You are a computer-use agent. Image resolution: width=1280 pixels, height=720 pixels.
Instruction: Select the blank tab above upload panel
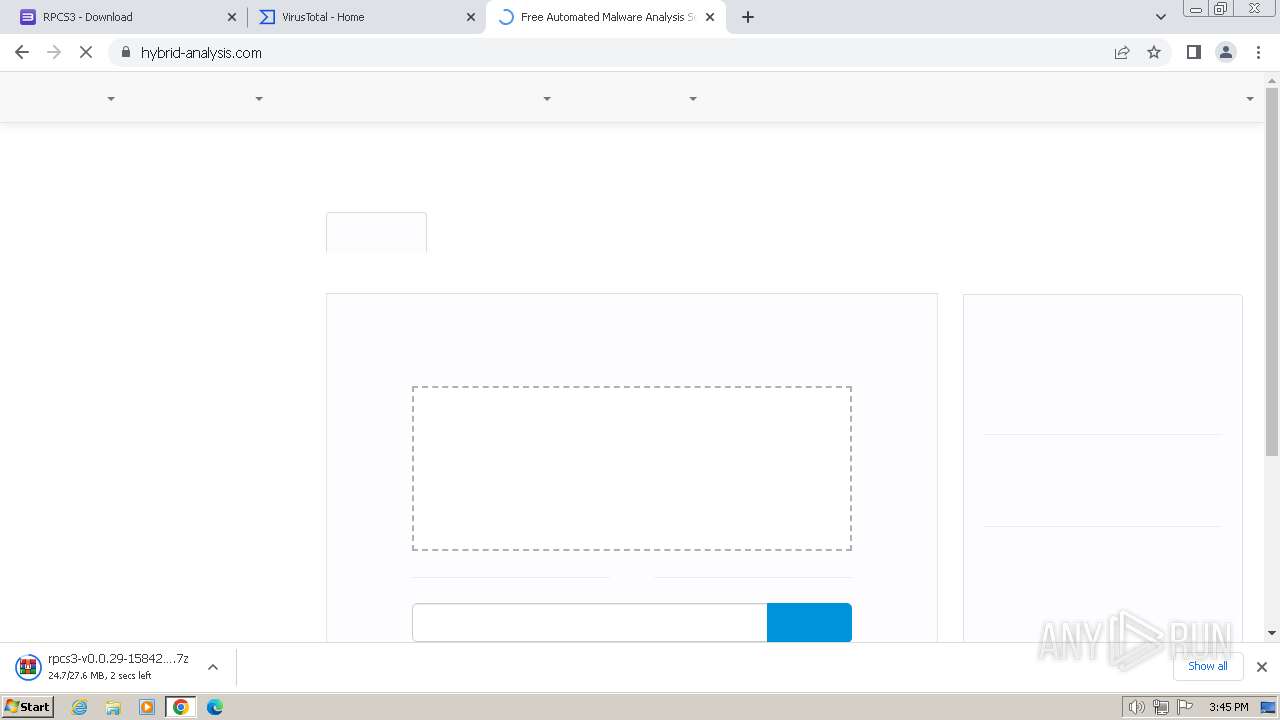coord(376,232)
